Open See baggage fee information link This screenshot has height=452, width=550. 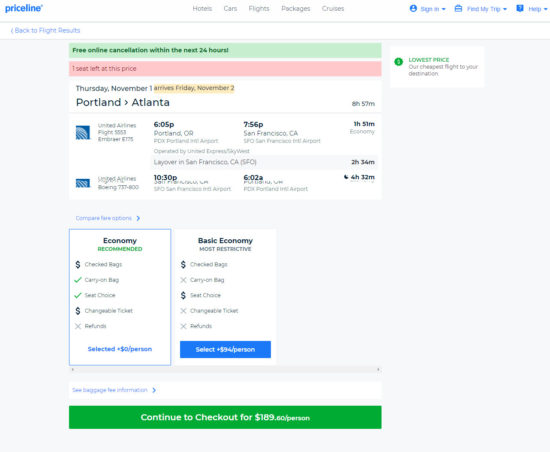[110, 390]
